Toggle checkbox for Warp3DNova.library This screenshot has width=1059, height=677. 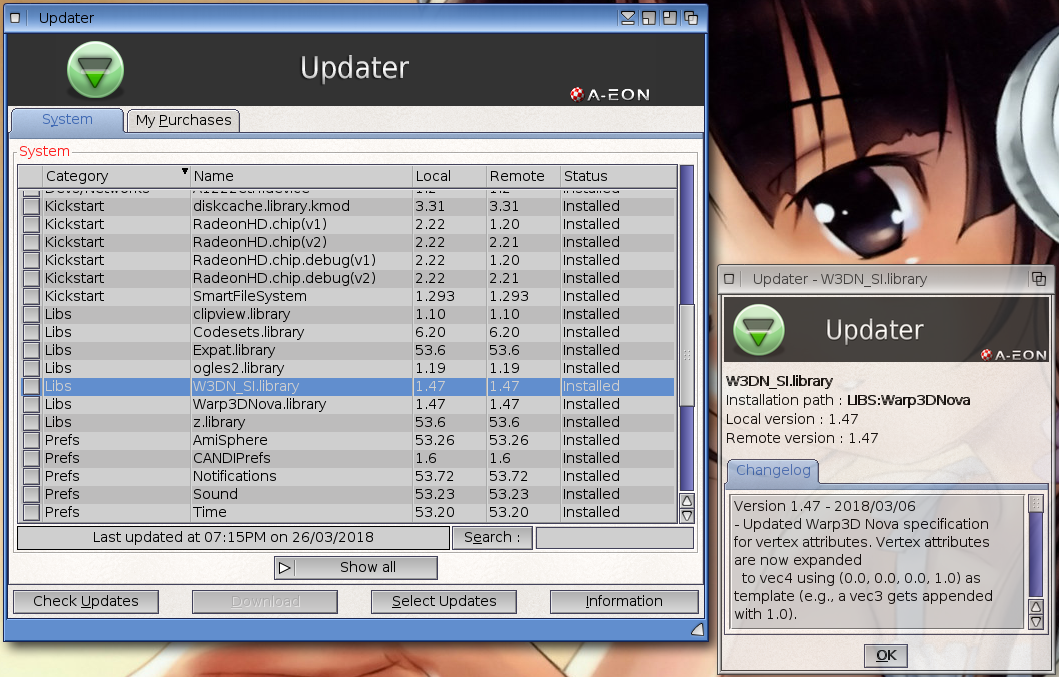[x=31, y=404]
